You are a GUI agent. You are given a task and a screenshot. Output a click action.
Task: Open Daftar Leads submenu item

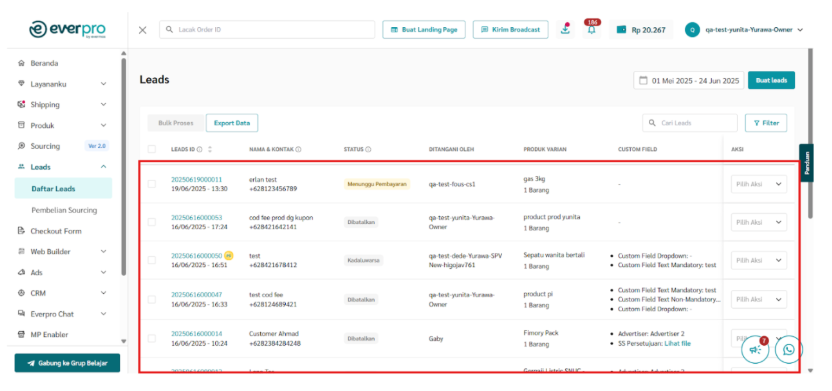pyautogui.click(x=63, y=188)
